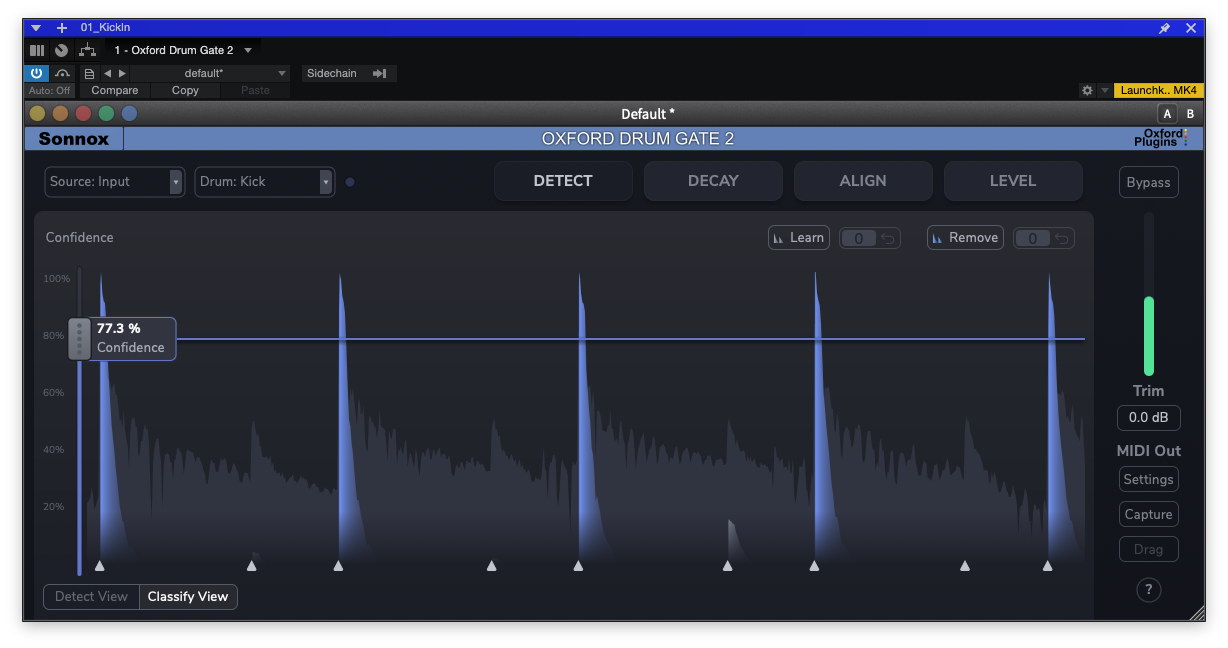Click the orange circle in the plugin header
This screenshot has height=648, width=1228.
click(x=61, y=114)
